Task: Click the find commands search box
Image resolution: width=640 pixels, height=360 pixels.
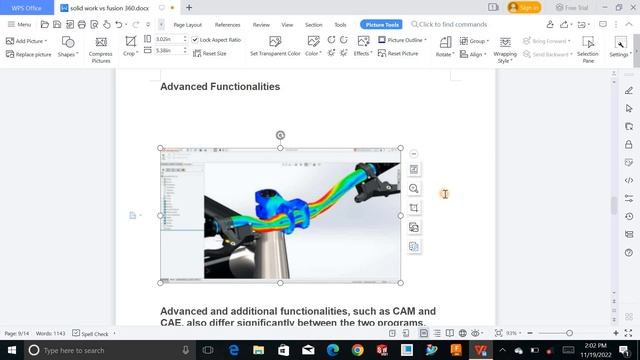Action: [x=449, y=24]
